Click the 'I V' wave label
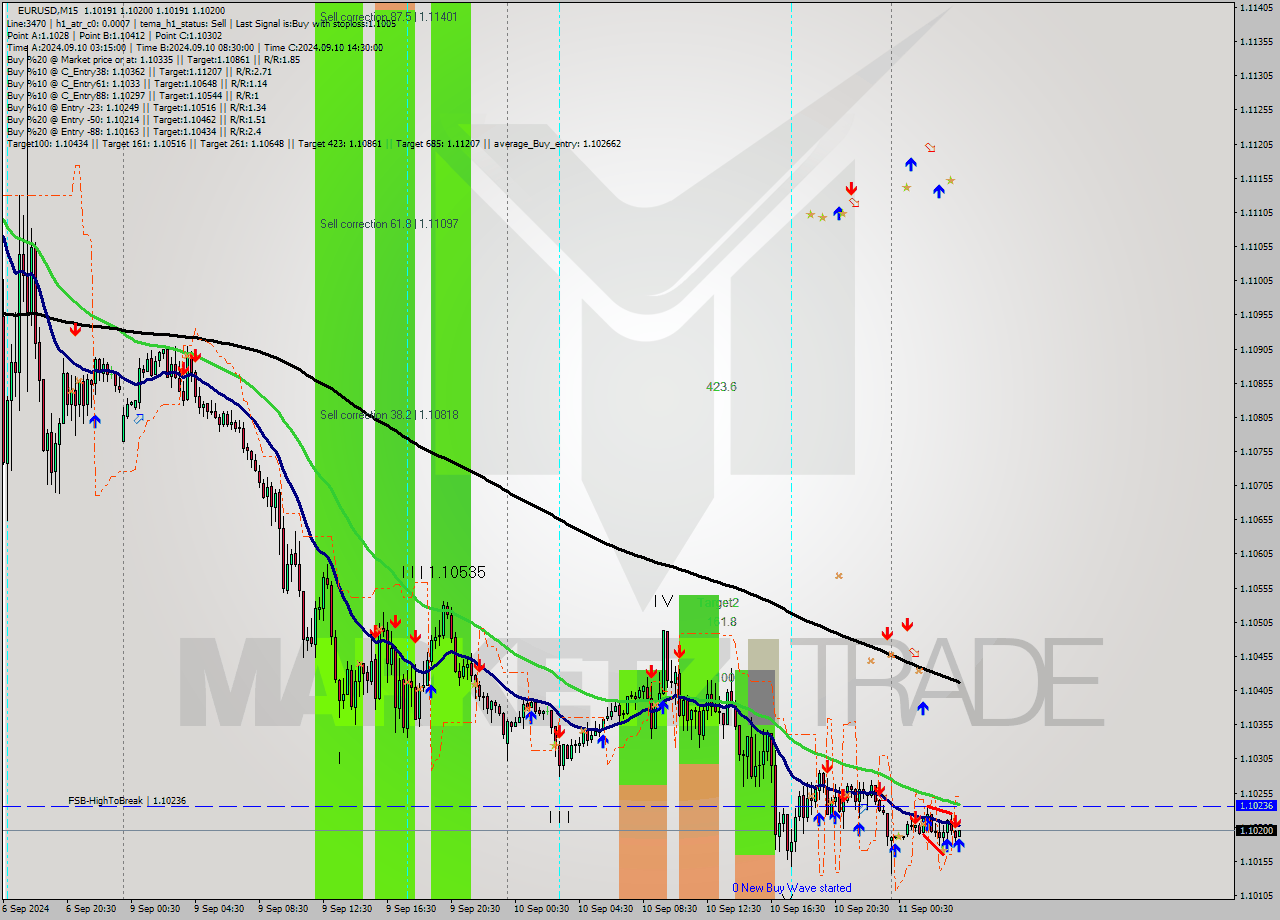The height and width of the screenshot is (920, 1280). click(663, 601)
